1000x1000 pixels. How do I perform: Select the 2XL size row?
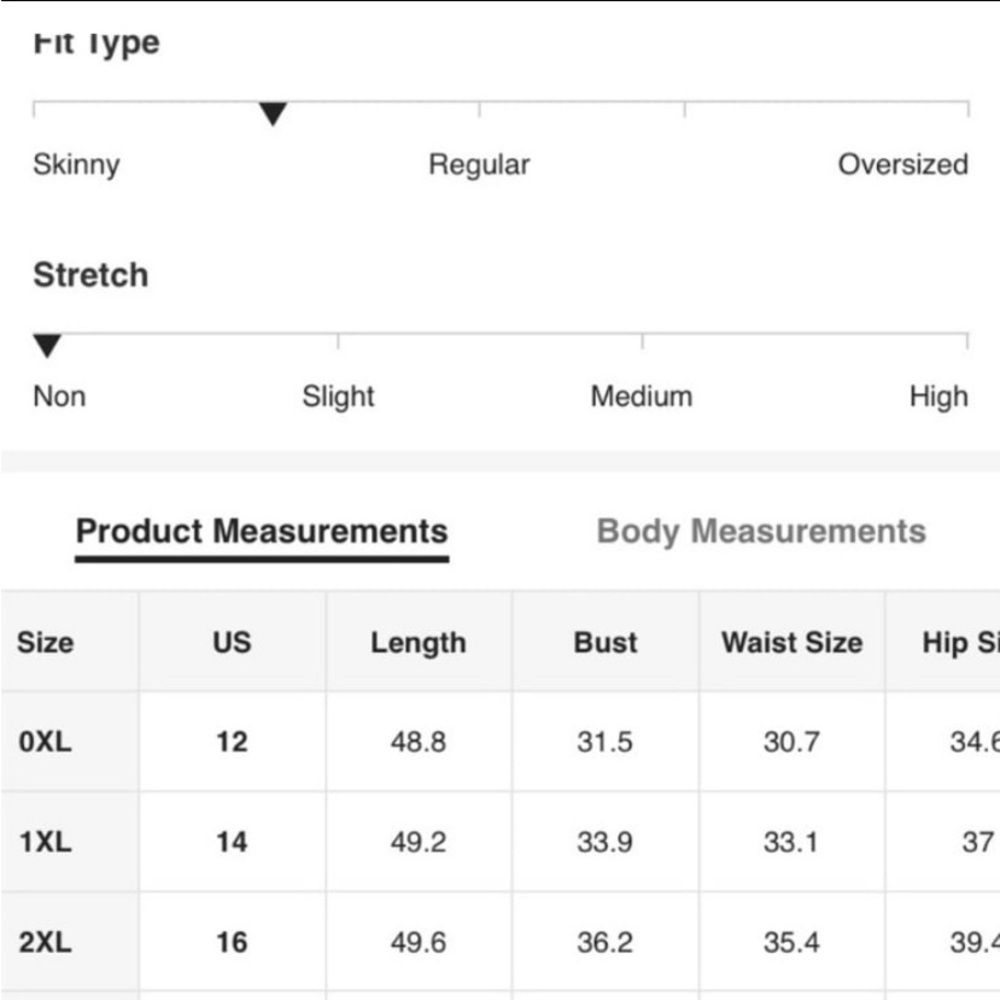[500, 942]
